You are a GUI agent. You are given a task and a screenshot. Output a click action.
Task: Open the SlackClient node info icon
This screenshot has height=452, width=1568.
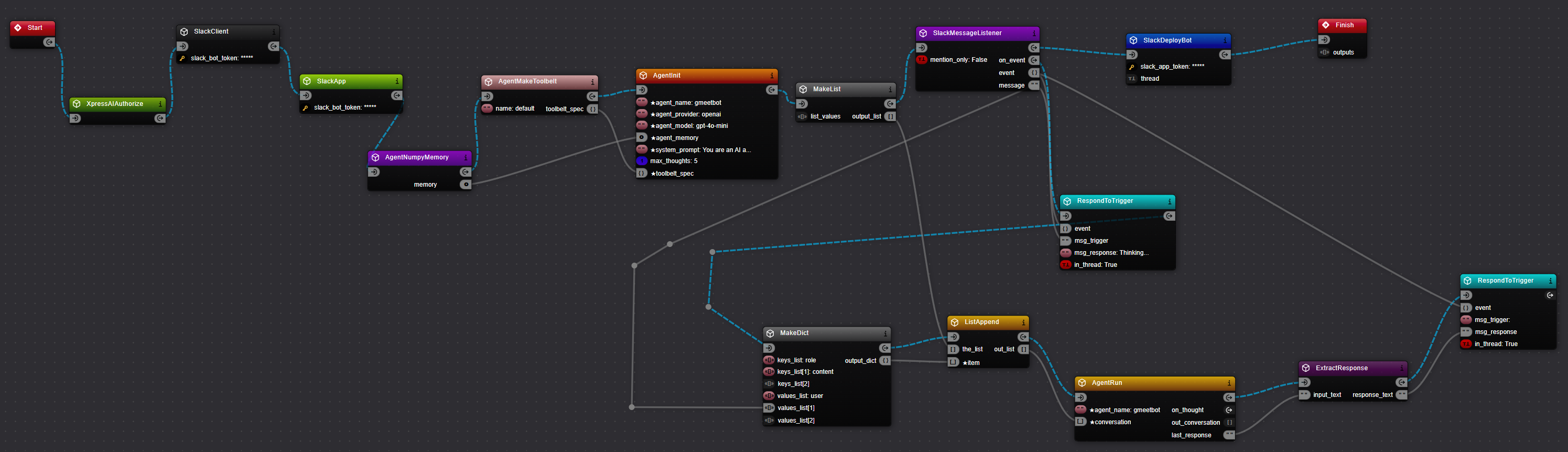click(274, 31)
